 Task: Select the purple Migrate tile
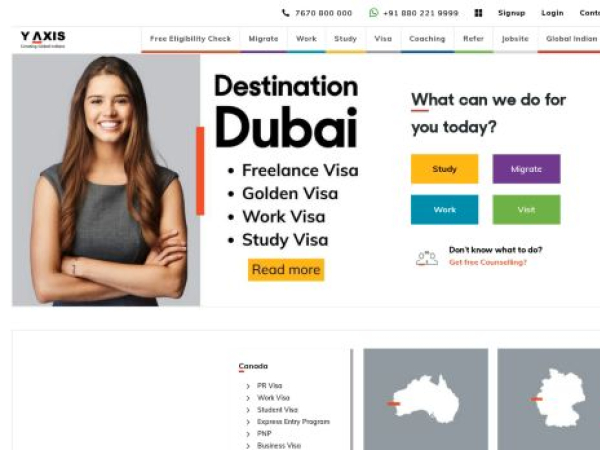tap(526, 169)
